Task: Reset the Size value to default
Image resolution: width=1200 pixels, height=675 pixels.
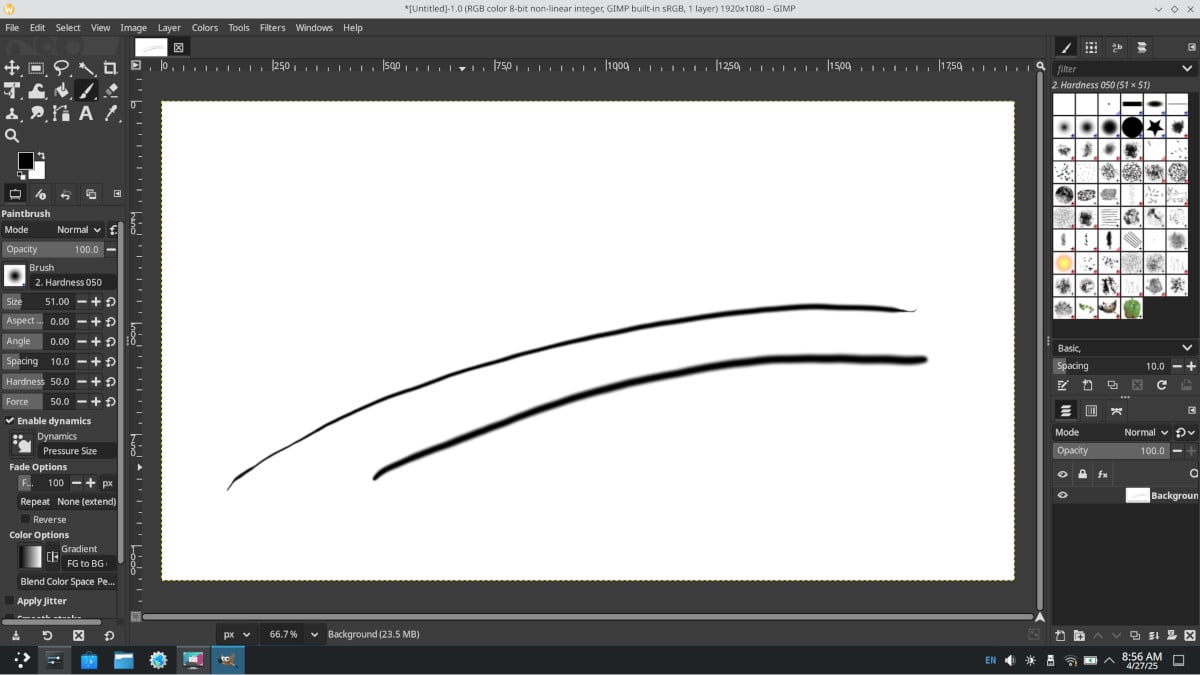Action: [x=110, y=301]
